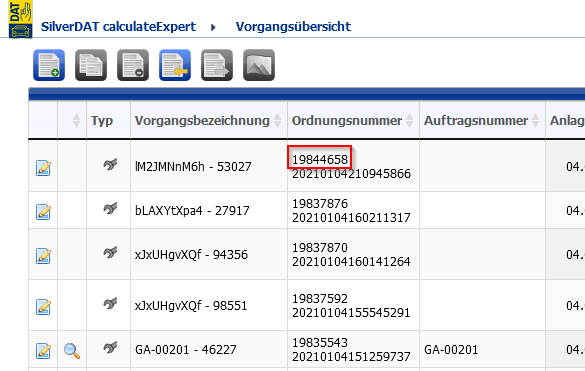The width and height of the screenshot is (585, 371).
Task: Select text xJxUHgvXQf - 98551
Action: [x=191, y=306]
